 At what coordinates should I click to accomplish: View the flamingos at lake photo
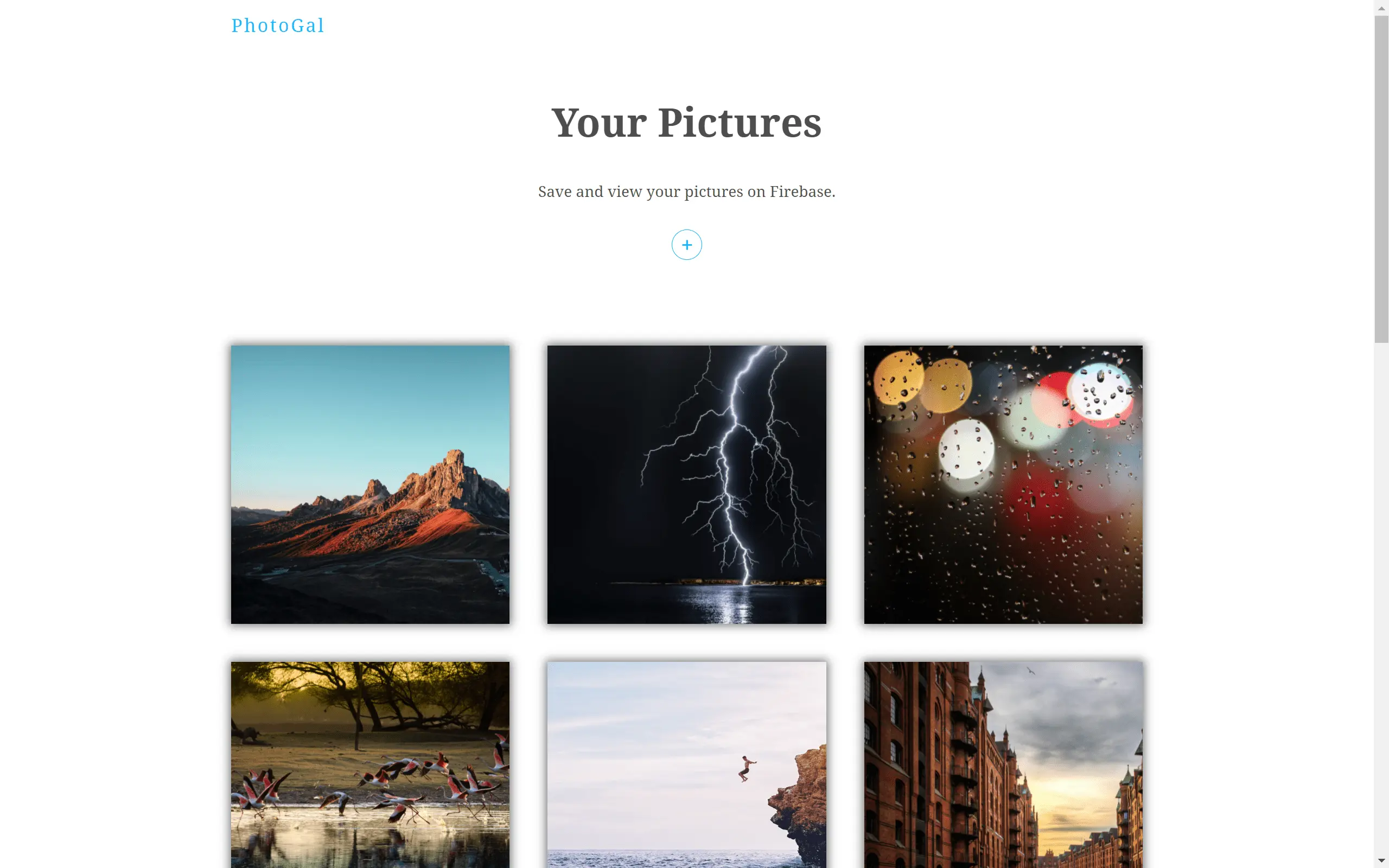coord(370,765)
